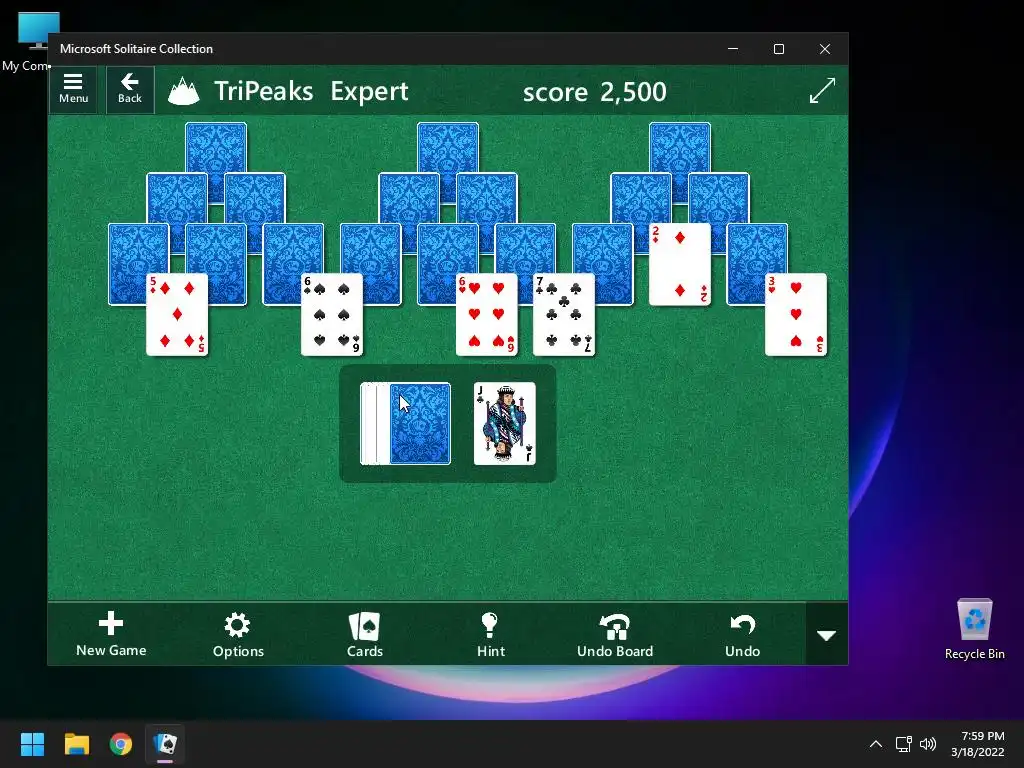This screenshot has width=1024, height=768.
Task: Expand toolbar with the down arrow
Action: (827, 634)
